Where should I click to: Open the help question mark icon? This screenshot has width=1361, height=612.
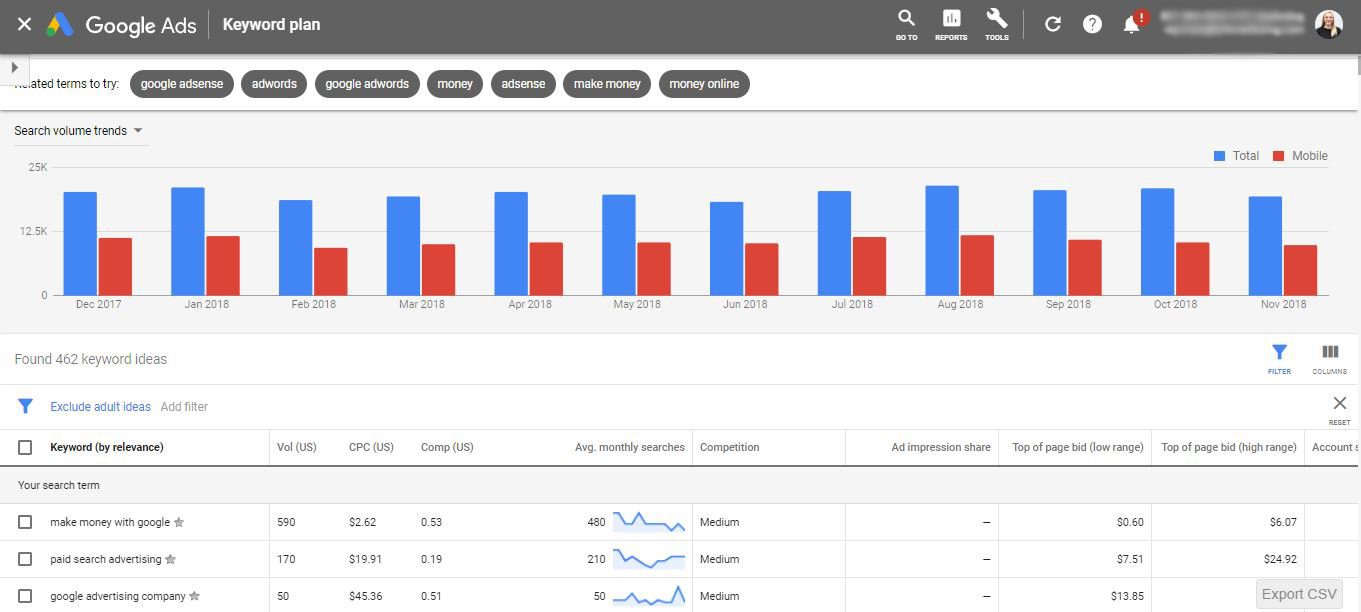click(x=1092, y=24)
